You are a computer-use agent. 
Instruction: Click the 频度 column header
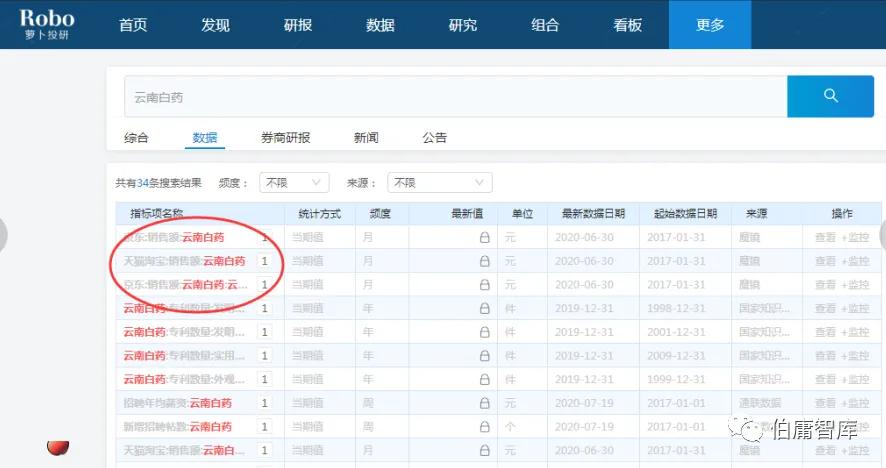point(380,214)
